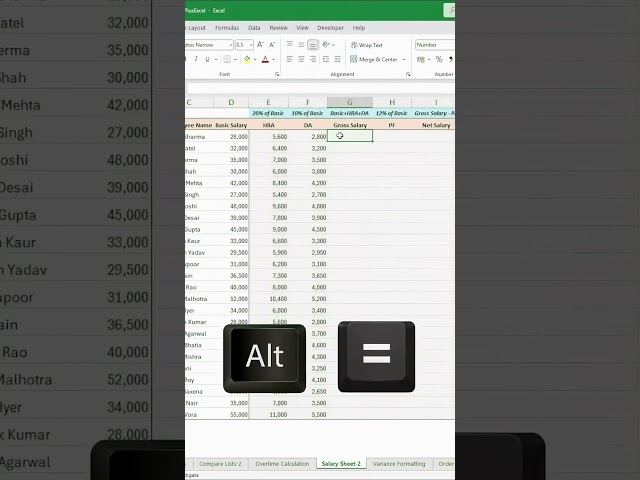Click the Orientation text-angle icon
Viewport: 640px width, 480px height.
click(326, 44)
